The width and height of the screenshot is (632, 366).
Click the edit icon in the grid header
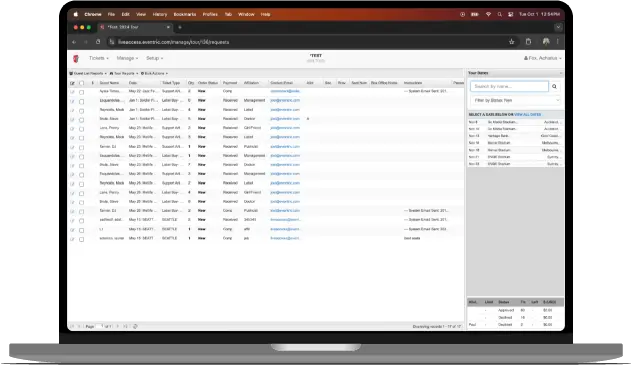point(72,83)
